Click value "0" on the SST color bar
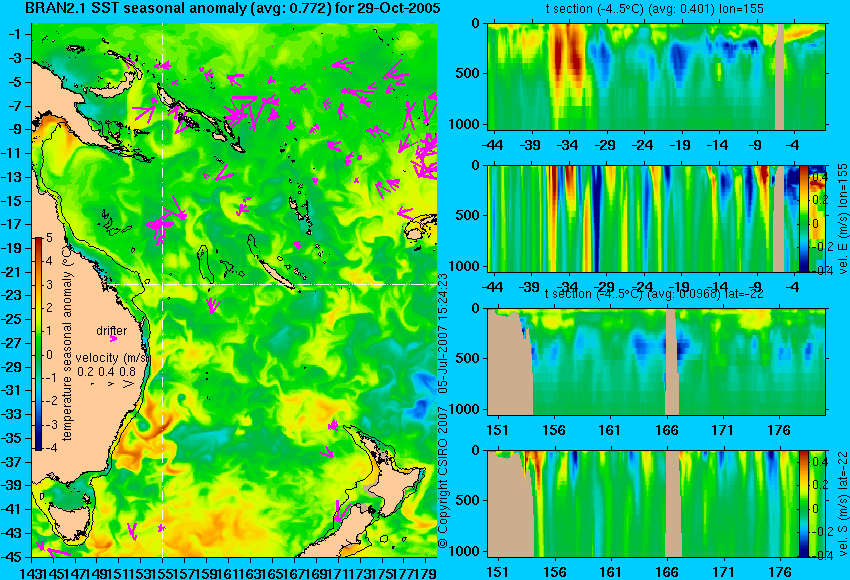850x580 pixels. point(49,355)
